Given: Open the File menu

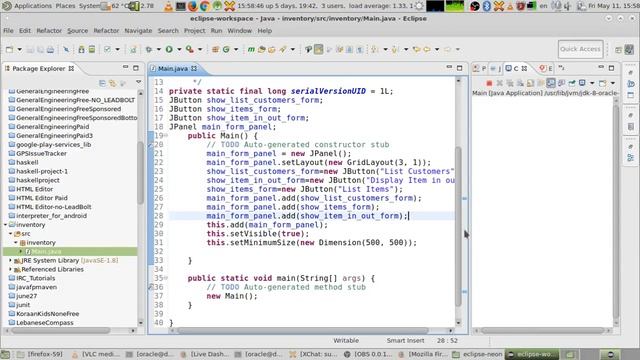Looking at the screenshot, I should point(8,31).
